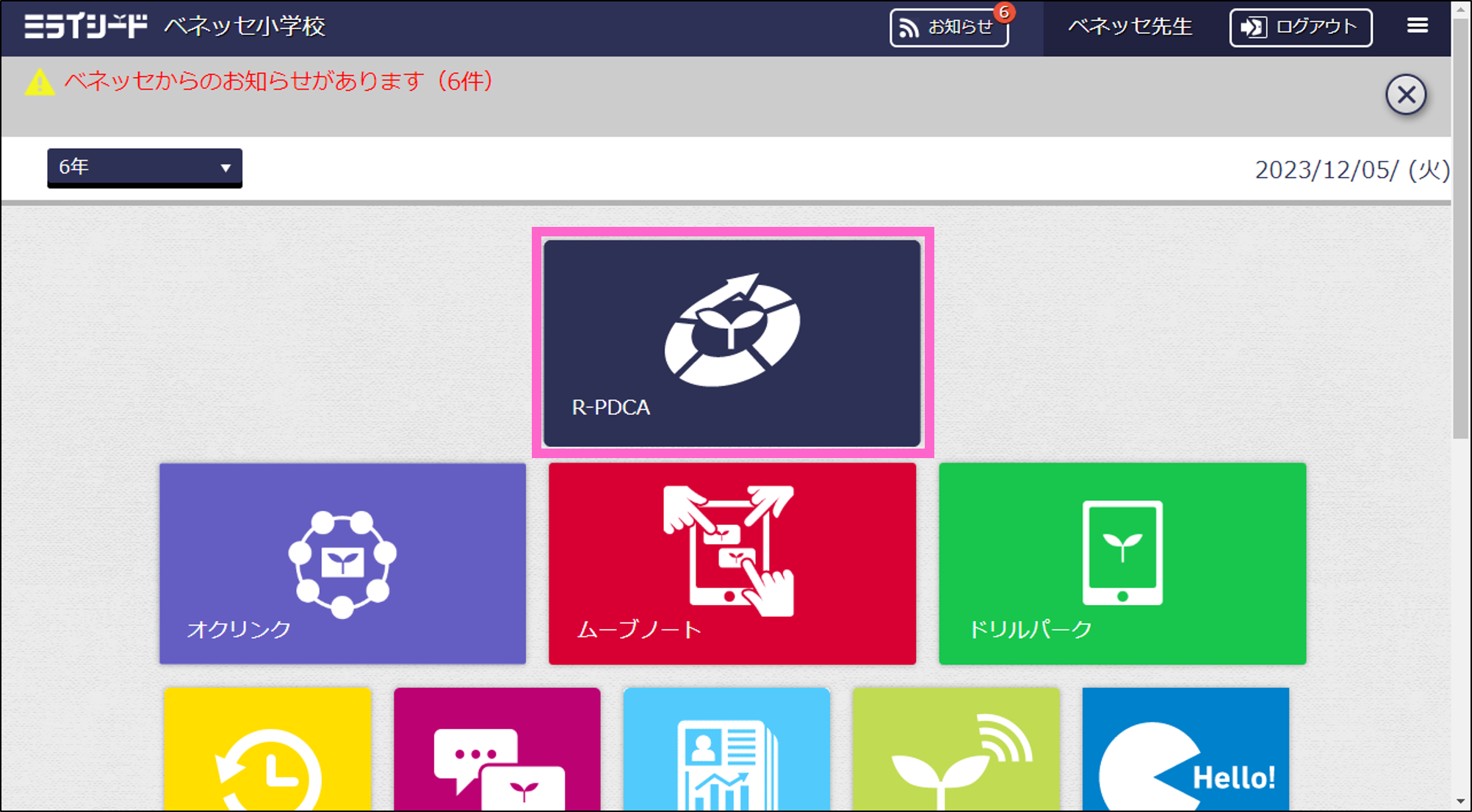Click the red notification badge 6
Image resolution: width=1472 pixels, height=812 pixels.
pos(1004,12)
